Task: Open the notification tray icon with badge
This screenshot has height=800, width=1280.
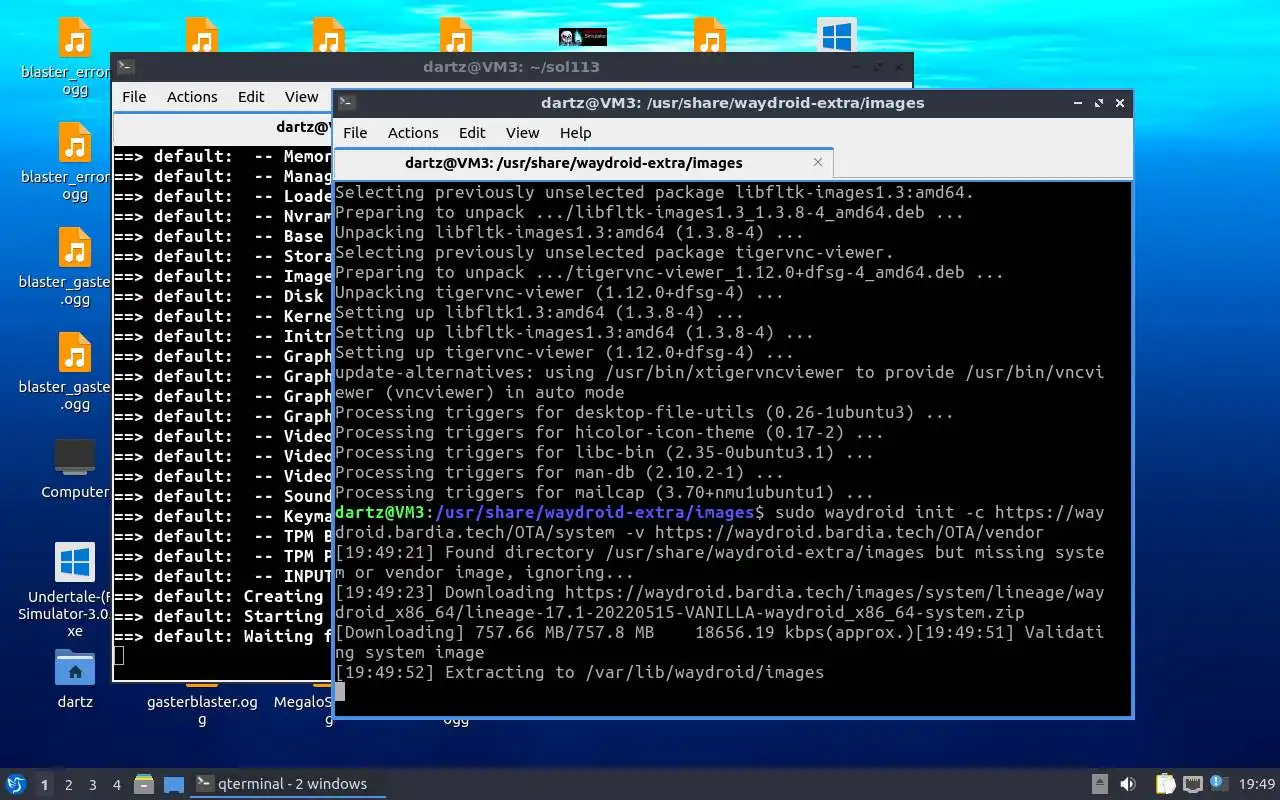Action: pyautogui.click(x=1219, y=784)
